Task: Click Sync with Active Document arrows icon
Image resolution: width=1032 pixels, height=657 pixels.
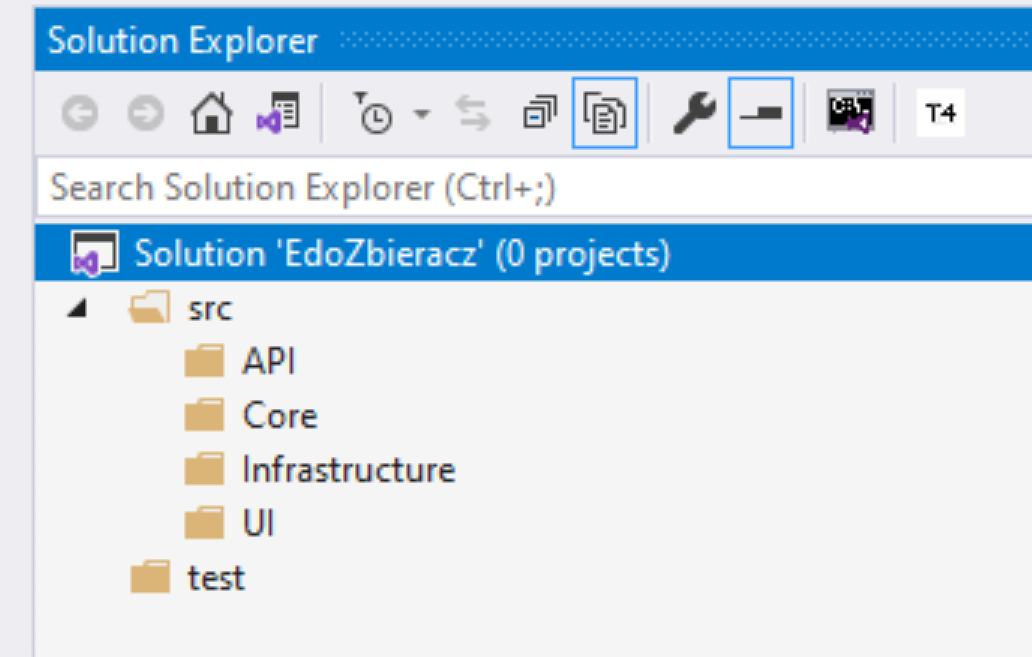Action: 473,113
